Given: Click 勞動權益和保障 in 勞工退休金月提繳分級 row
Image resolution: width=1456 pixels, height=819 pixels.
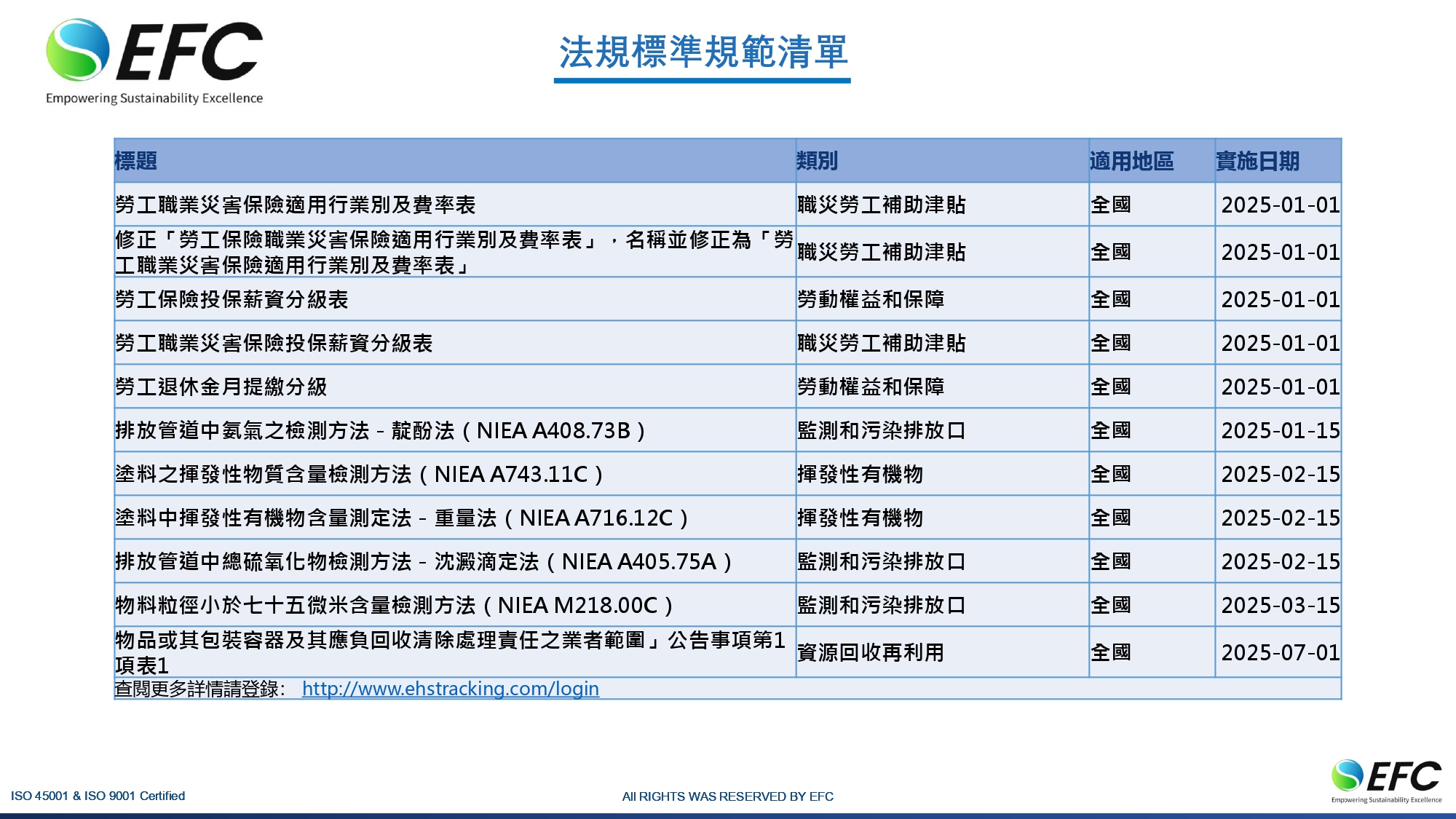Looking at the screenshot, I should 871,387.
